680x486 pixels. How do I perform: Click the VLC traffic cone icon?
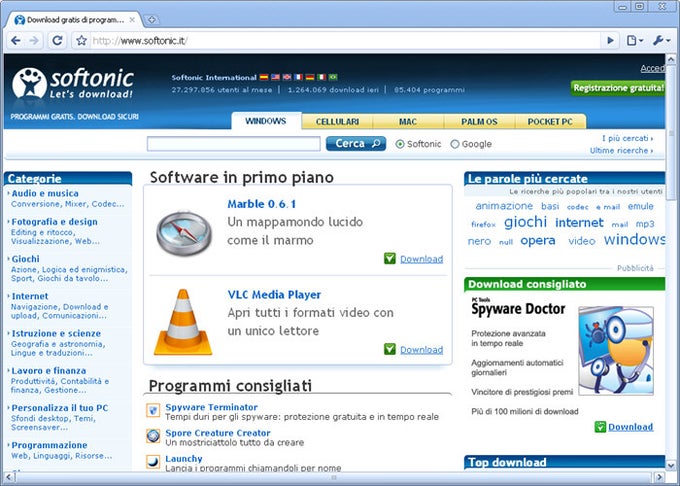(183, 322)
